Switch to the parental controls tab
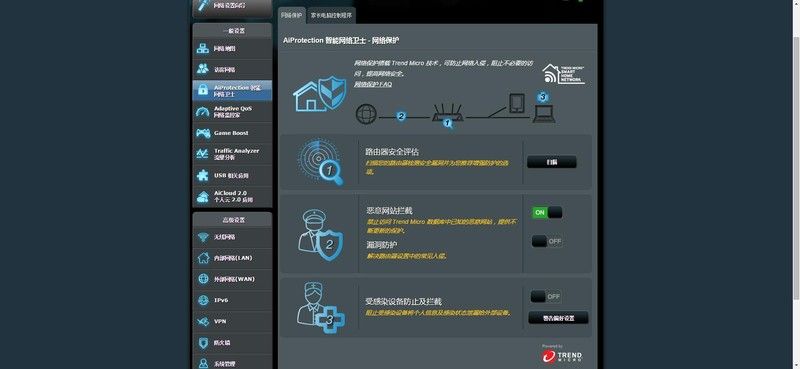 (332, 15)
